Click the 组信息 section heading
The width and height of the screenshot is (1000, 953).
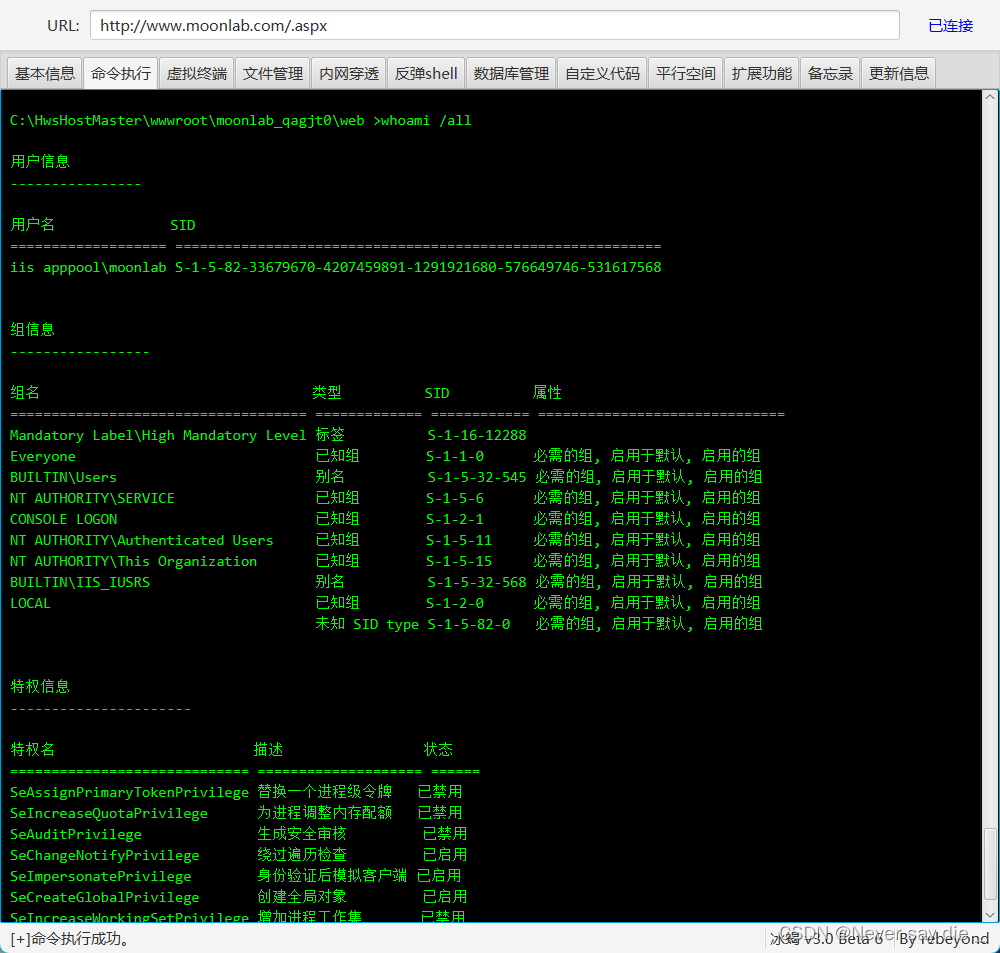pos(33,329)
